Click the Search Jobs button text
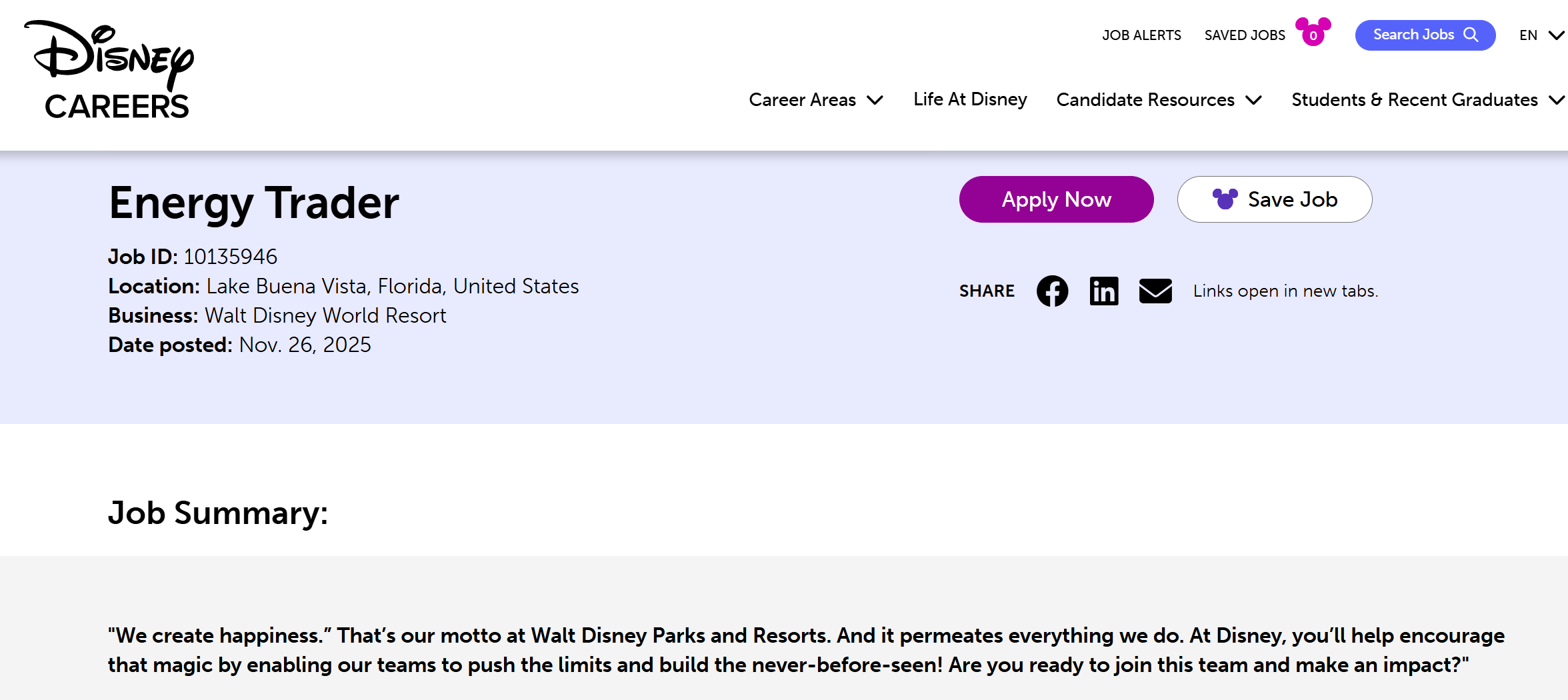 coord(1413,35)
